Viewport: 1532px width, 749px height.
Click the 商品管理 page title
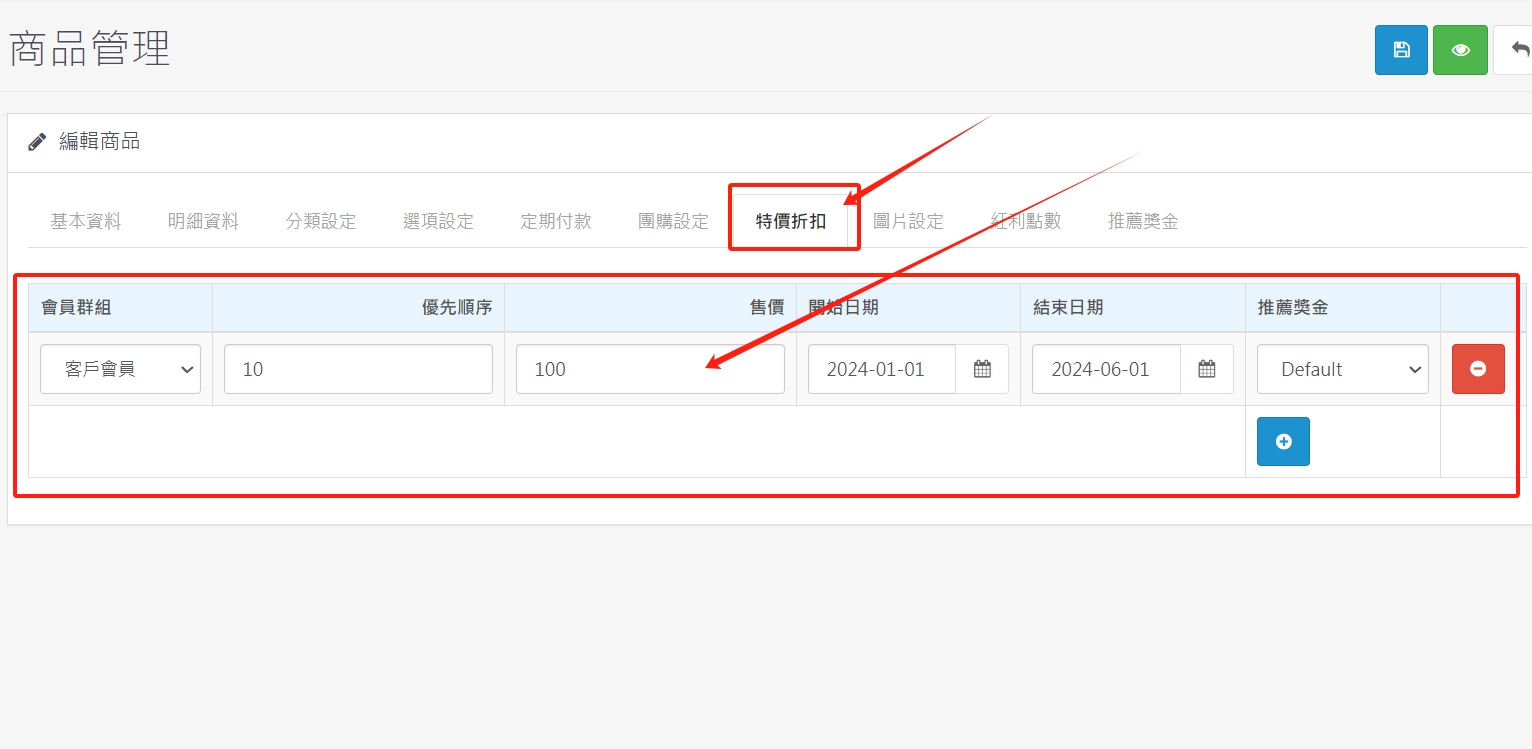[90, 48]
